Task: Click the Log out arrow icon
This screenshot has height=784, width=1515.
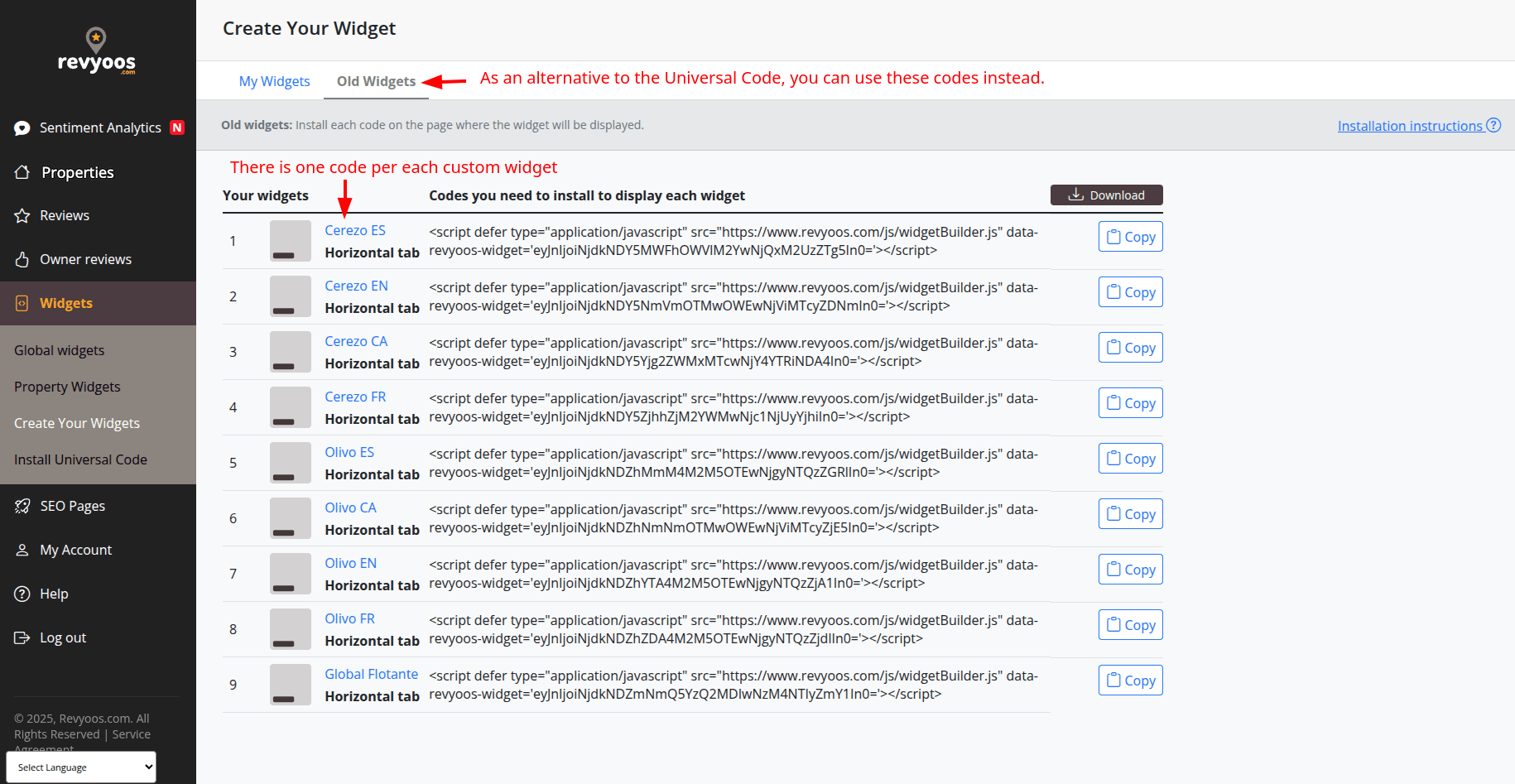Action: [x=22, y=638]
